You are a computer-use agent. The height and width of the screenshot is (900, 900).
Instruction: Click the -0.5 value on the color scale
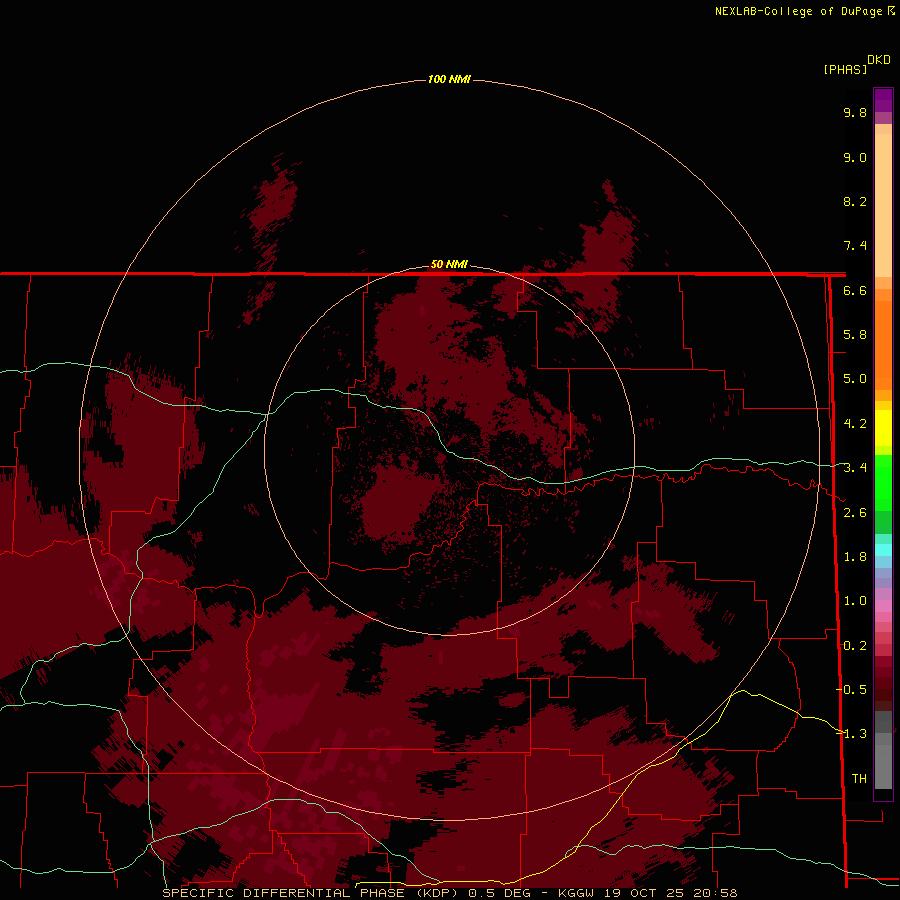pyautogui.click(x=852, y=690)
